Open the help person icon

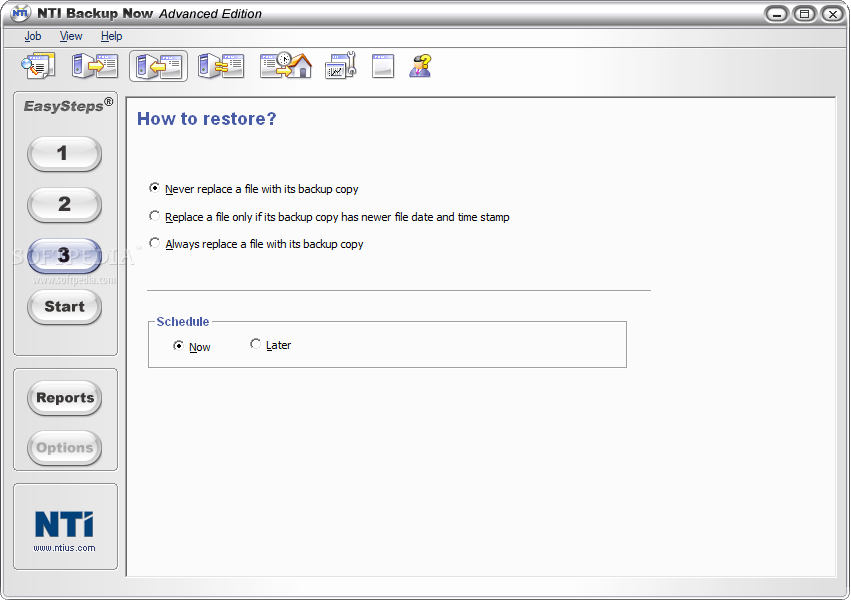[x=421, y=66]
